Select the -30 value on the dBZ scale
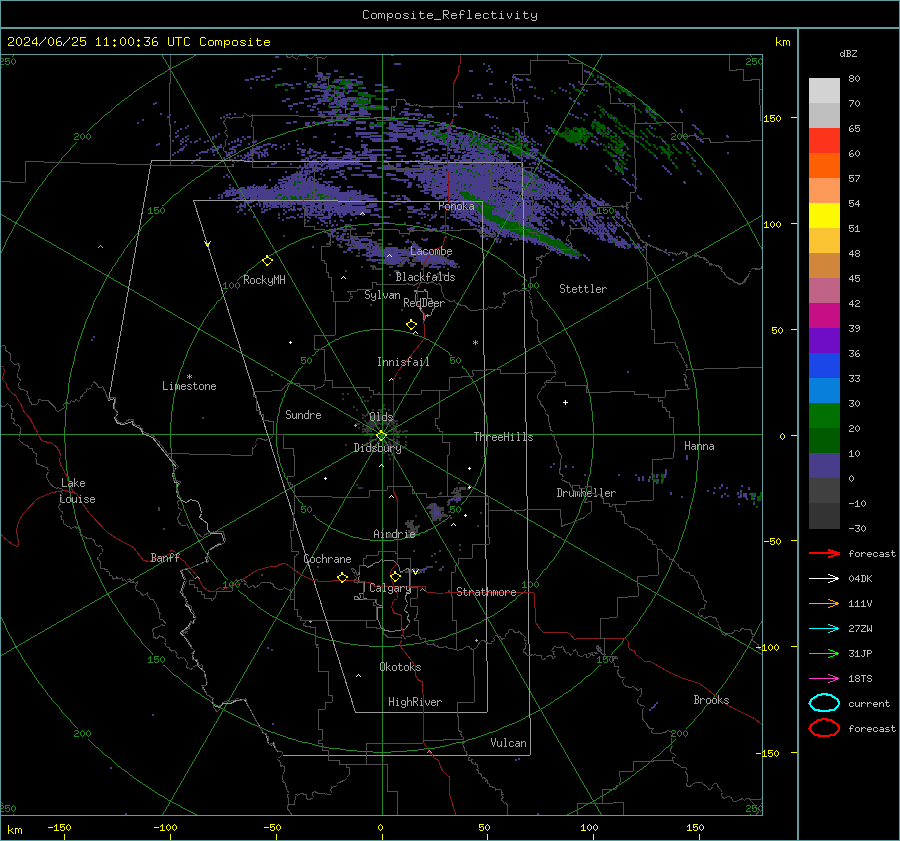Viewport: 900px width, 841px height. (x=857, y=529)
